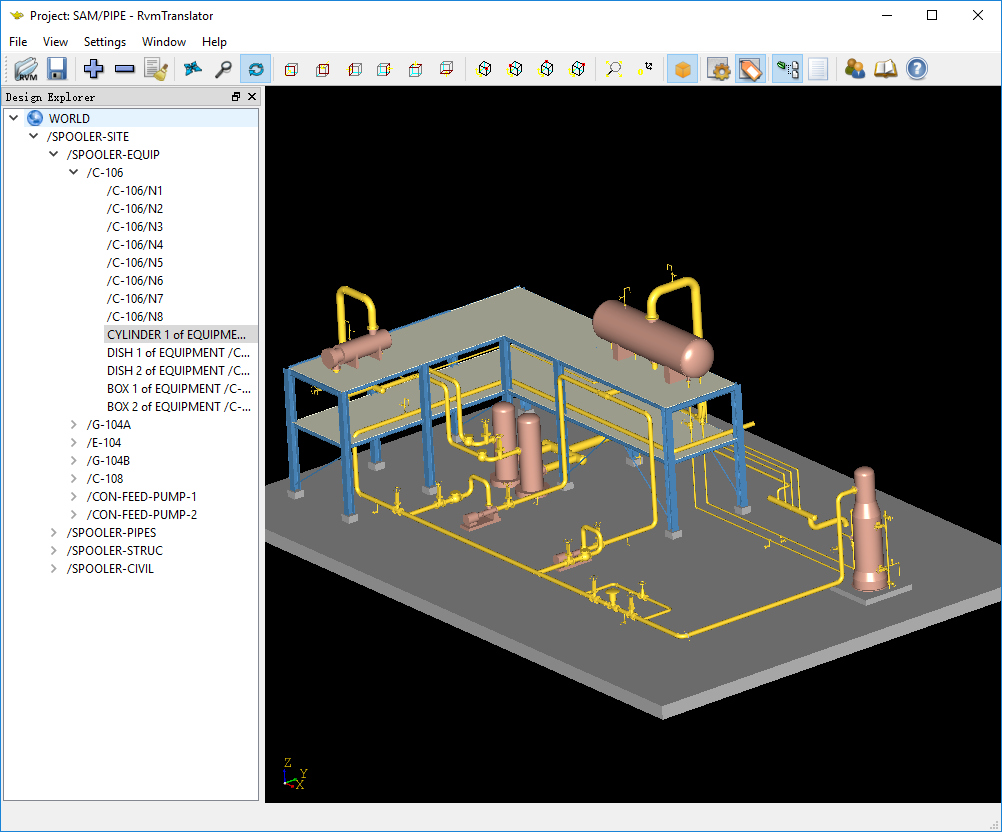Click the magnifying glass search icon
The width and height of the screenshot is (1002, 832).
click(224, 69)
